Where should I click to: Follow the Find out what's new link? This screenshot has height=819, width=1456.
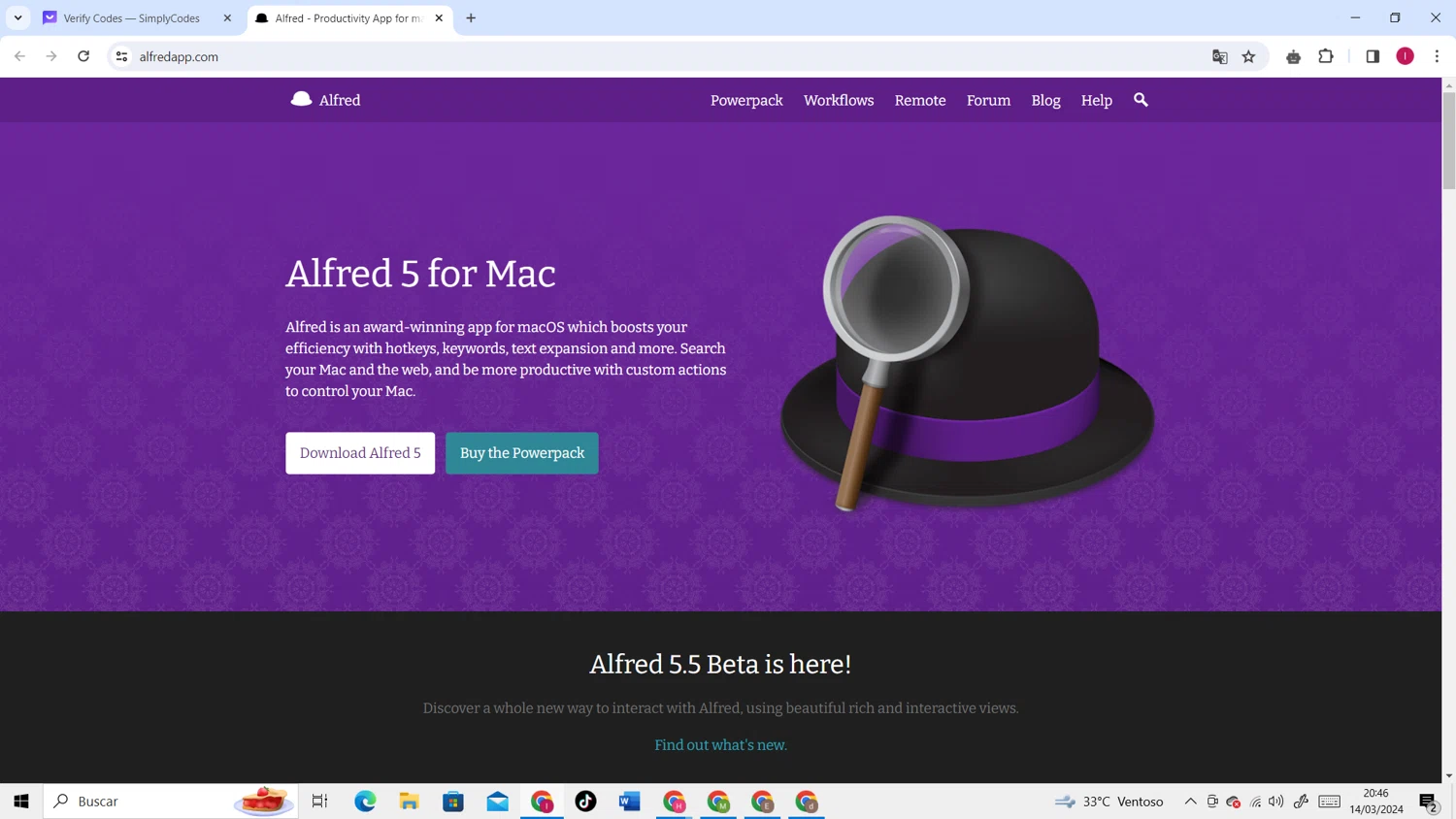[x=720, y=745]
